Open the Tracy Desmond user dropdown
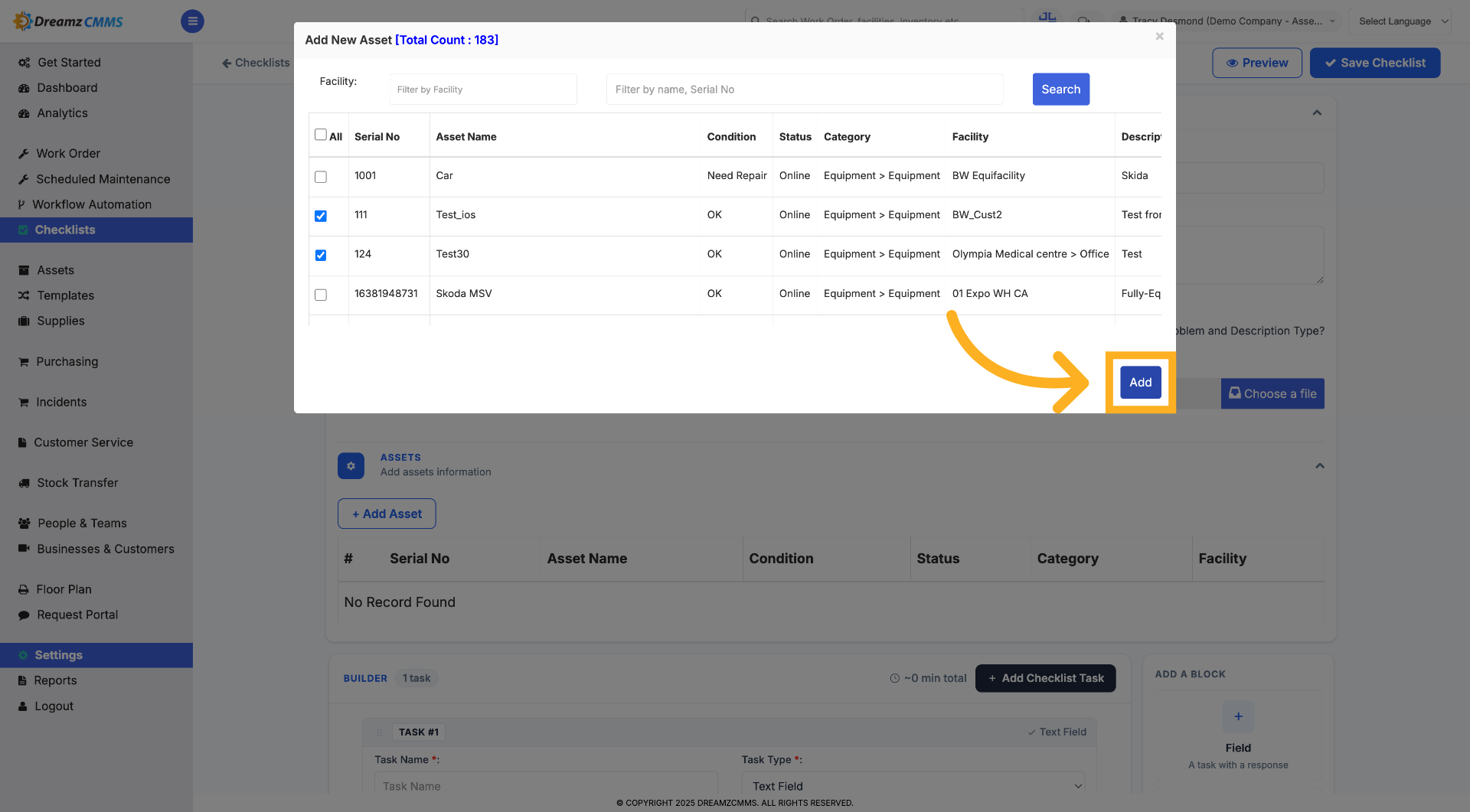This screenshot has width=1470, height=812. [x=1227, y=21]
